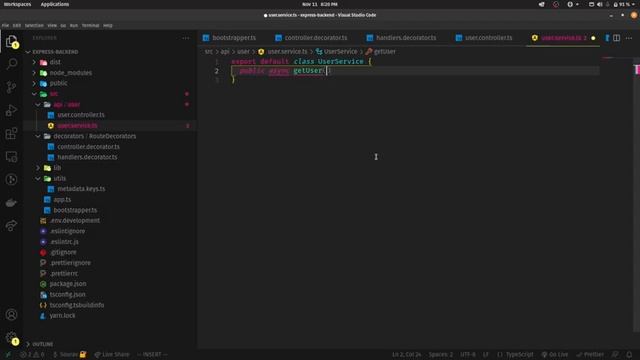Click the feedback icon in the status bar
640x360 pixels.
click(615, 355)
